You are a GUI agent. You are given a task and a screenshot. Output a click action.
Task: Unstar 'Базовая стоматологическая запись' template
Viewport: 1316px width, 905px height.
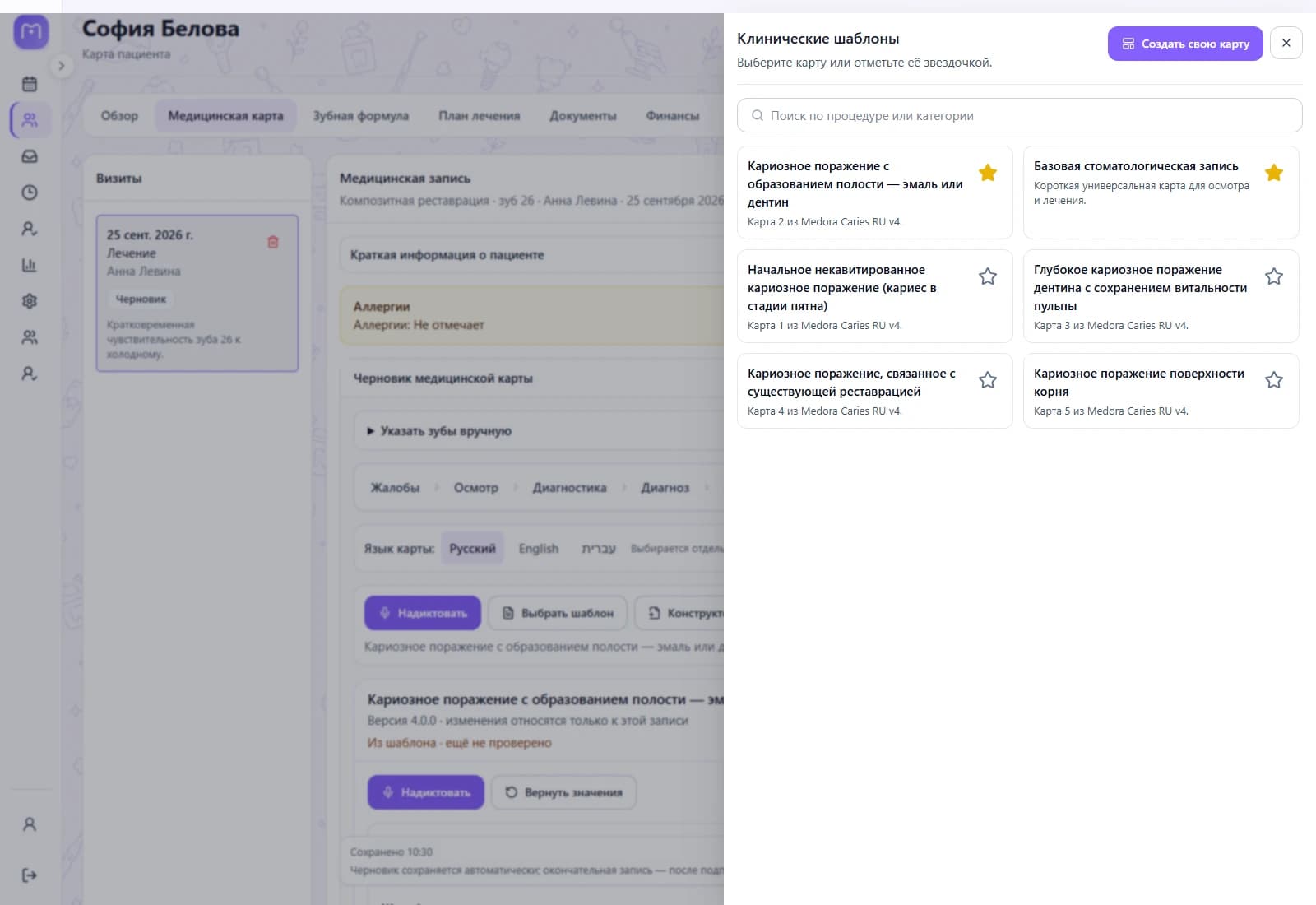(x=1274, y=173)
